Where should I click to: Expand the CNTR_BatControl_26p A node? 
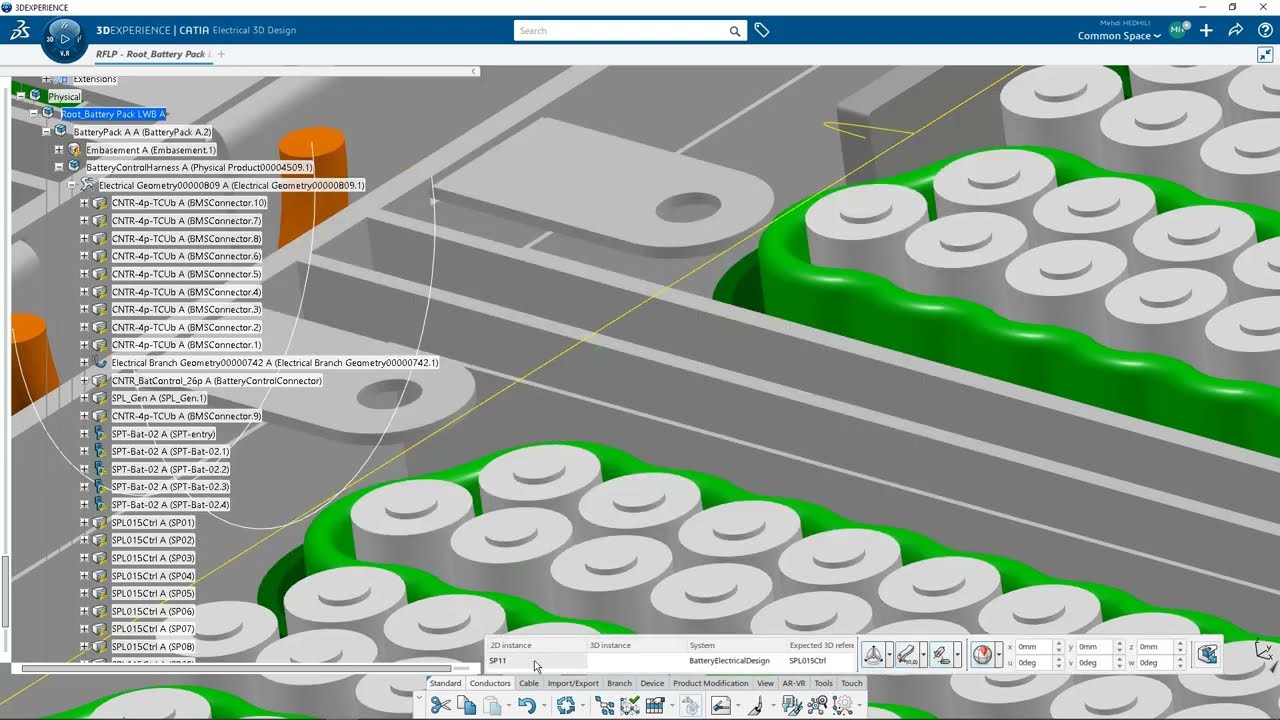click(84, 381)
